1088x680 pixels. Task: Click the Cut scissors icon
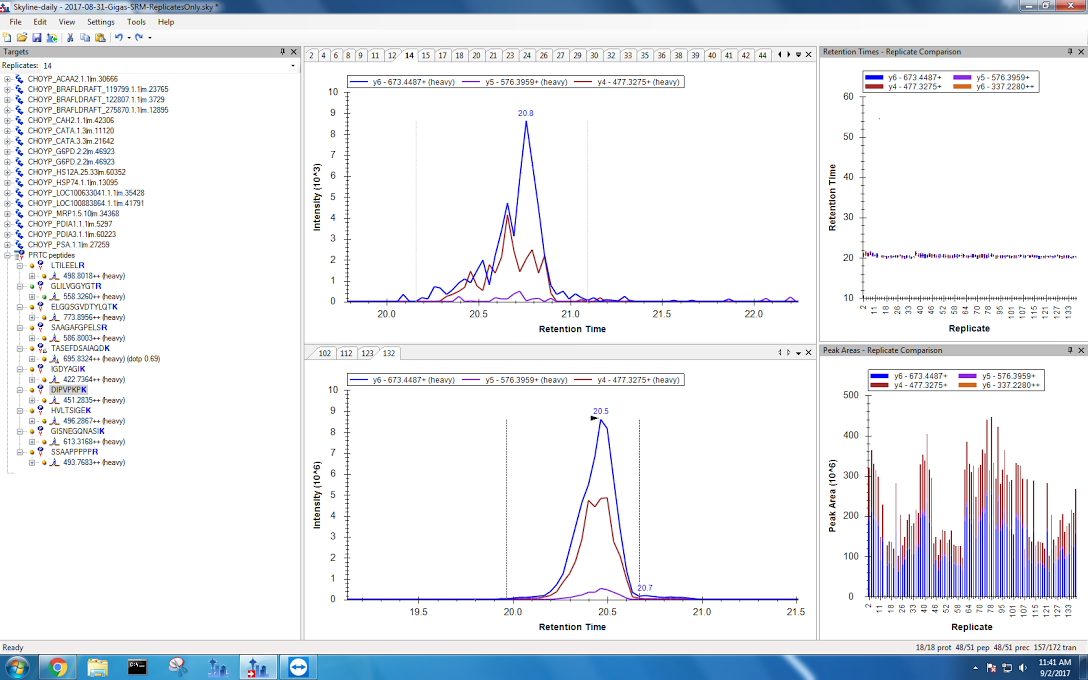(70, 37)
